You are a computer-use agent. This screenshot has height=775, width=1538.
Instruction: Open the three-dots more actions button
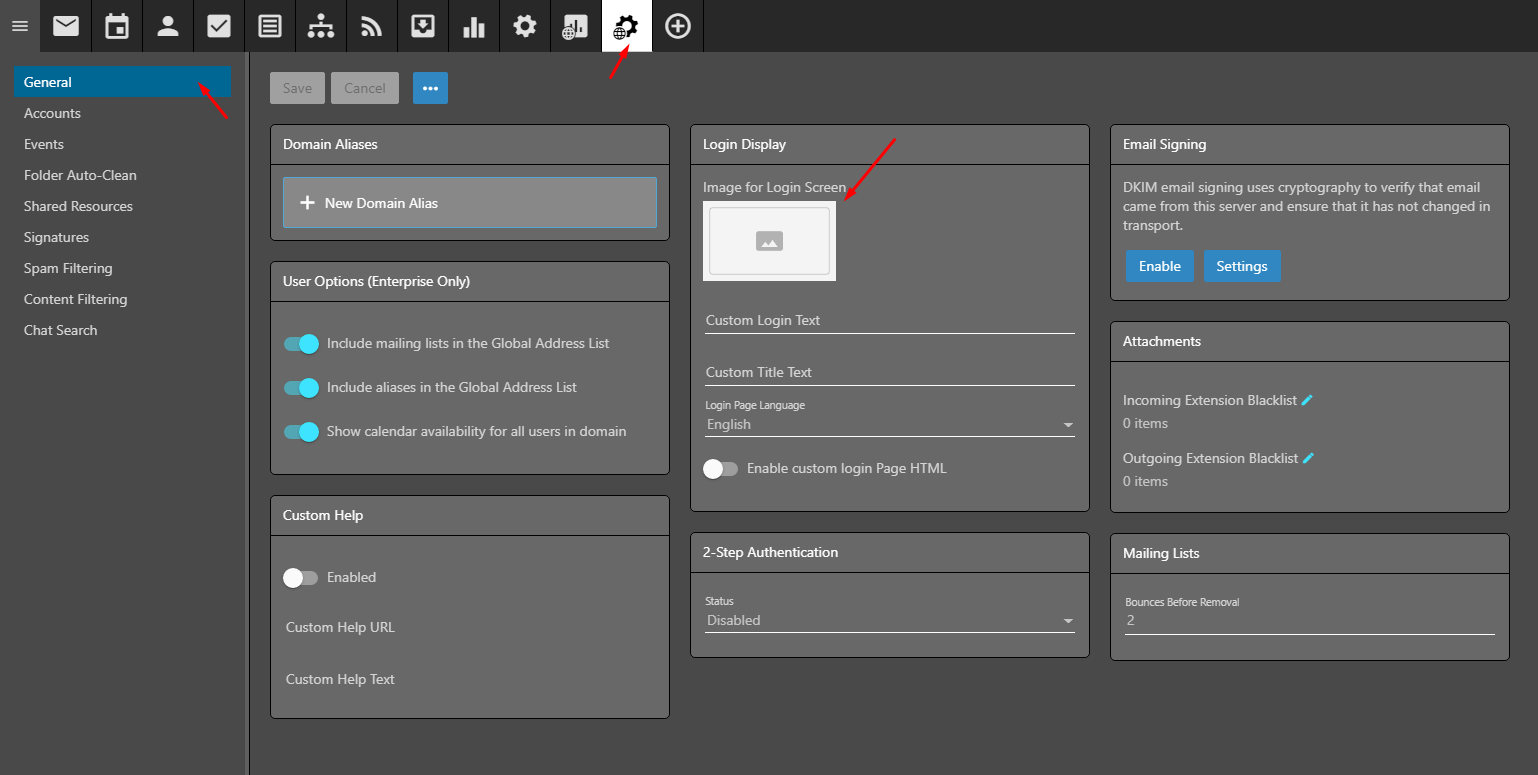(430, 88)
